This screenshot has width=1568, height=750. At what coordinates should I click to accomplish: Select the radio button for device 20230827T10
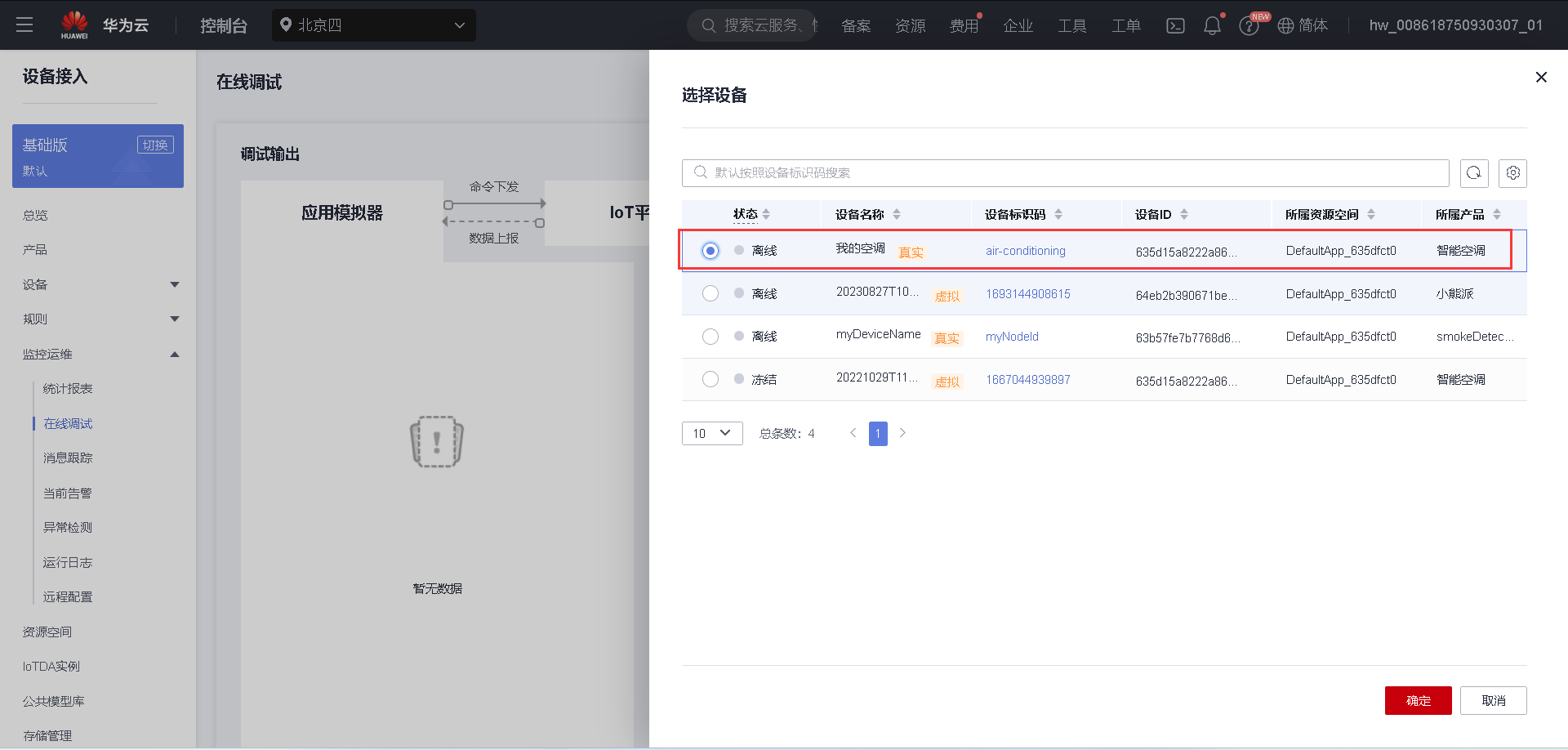pos(710,293)
